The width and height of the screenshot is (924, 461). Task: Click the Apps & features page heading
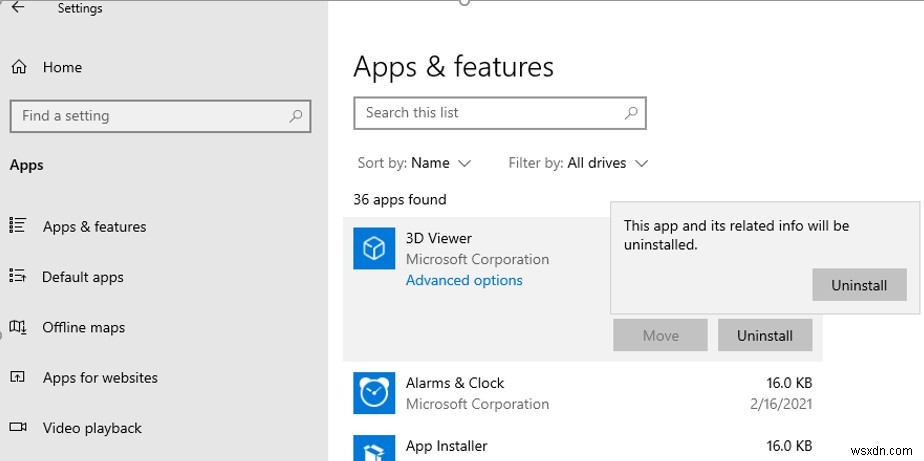coord(453,67)
